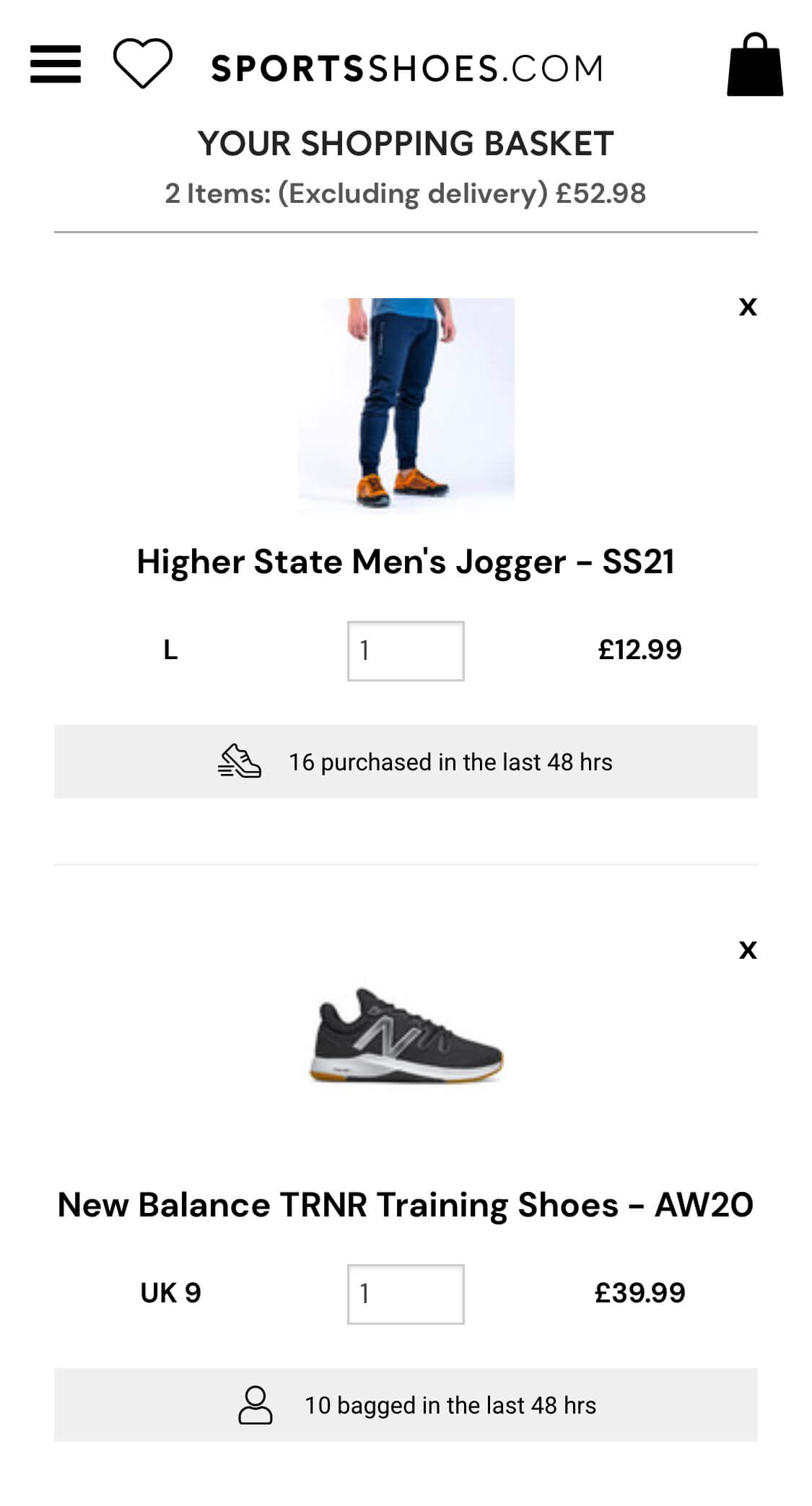Open Higher State Men's Jogger - SS21 title
The image size is (812, 1506).
[406, 562]
